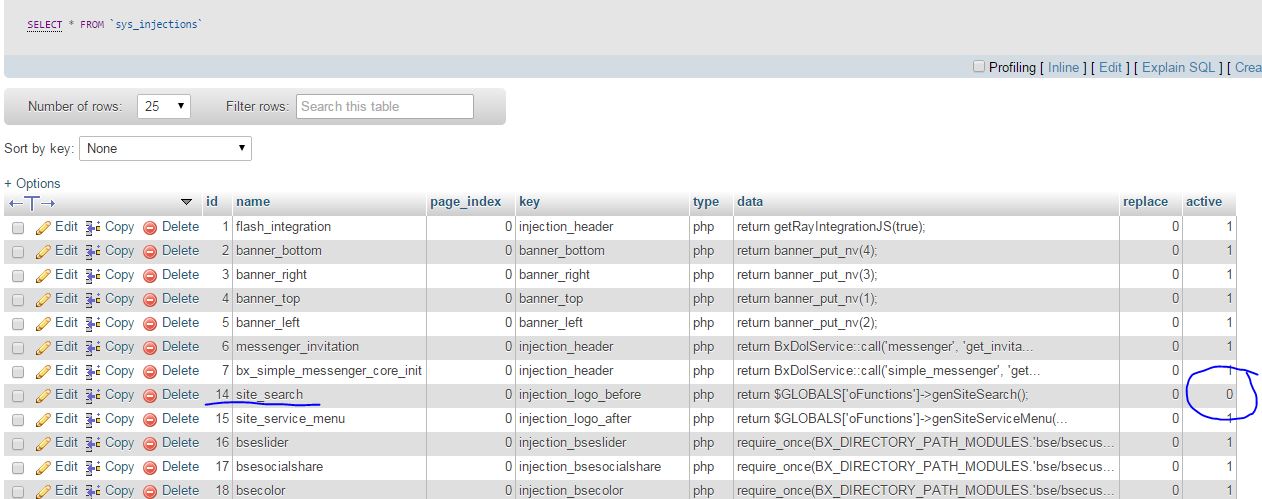The image size is (1262, 499).
Task: Sort table by the name column header
Action: tap(253, 201)
